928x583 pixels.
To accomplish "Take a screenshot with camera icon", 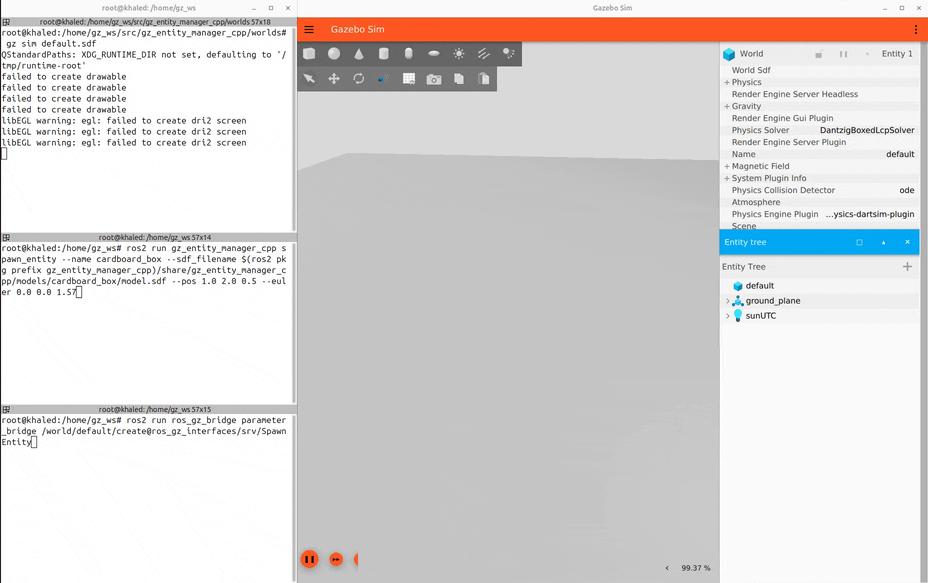I will (434, 79).
